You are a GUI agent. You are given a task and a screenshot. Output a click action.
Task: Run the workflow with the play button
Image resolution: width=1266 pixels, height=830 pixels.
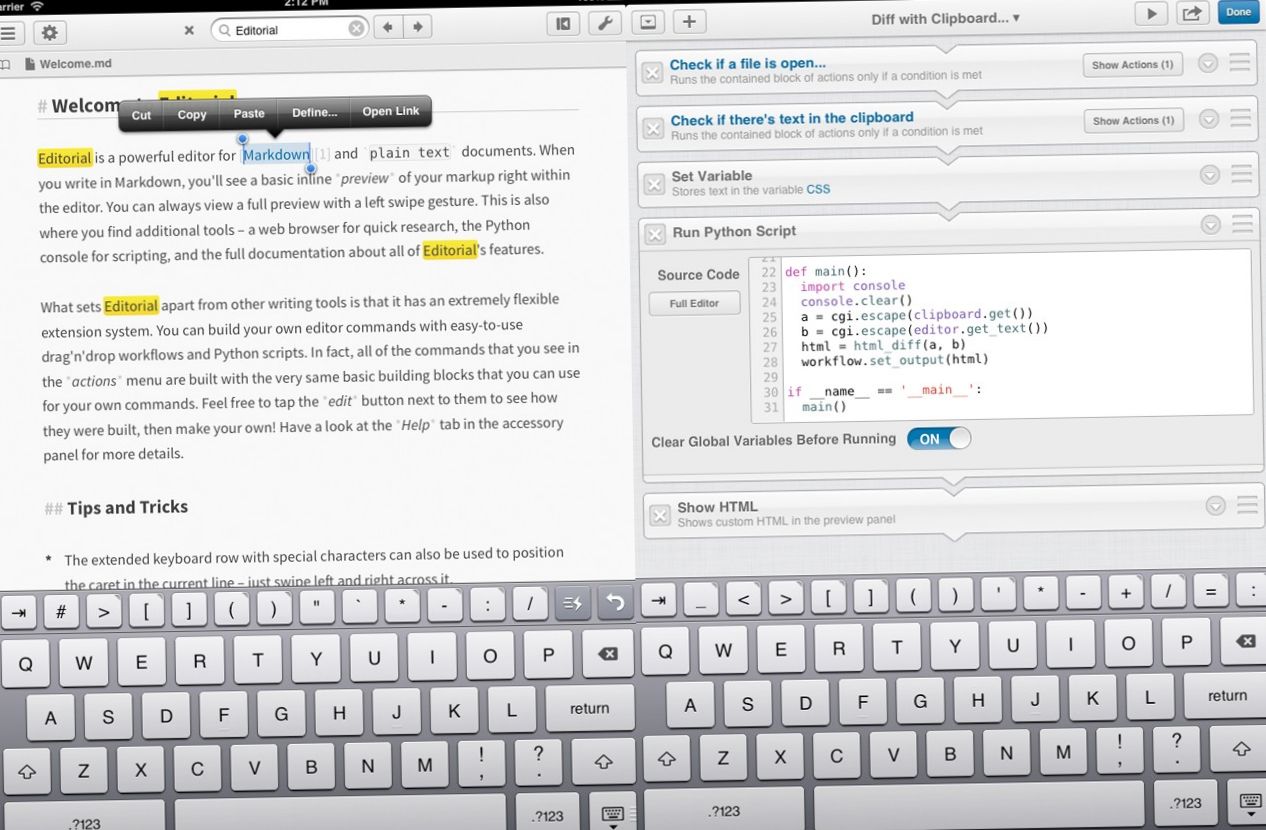tap(1152, 13)
